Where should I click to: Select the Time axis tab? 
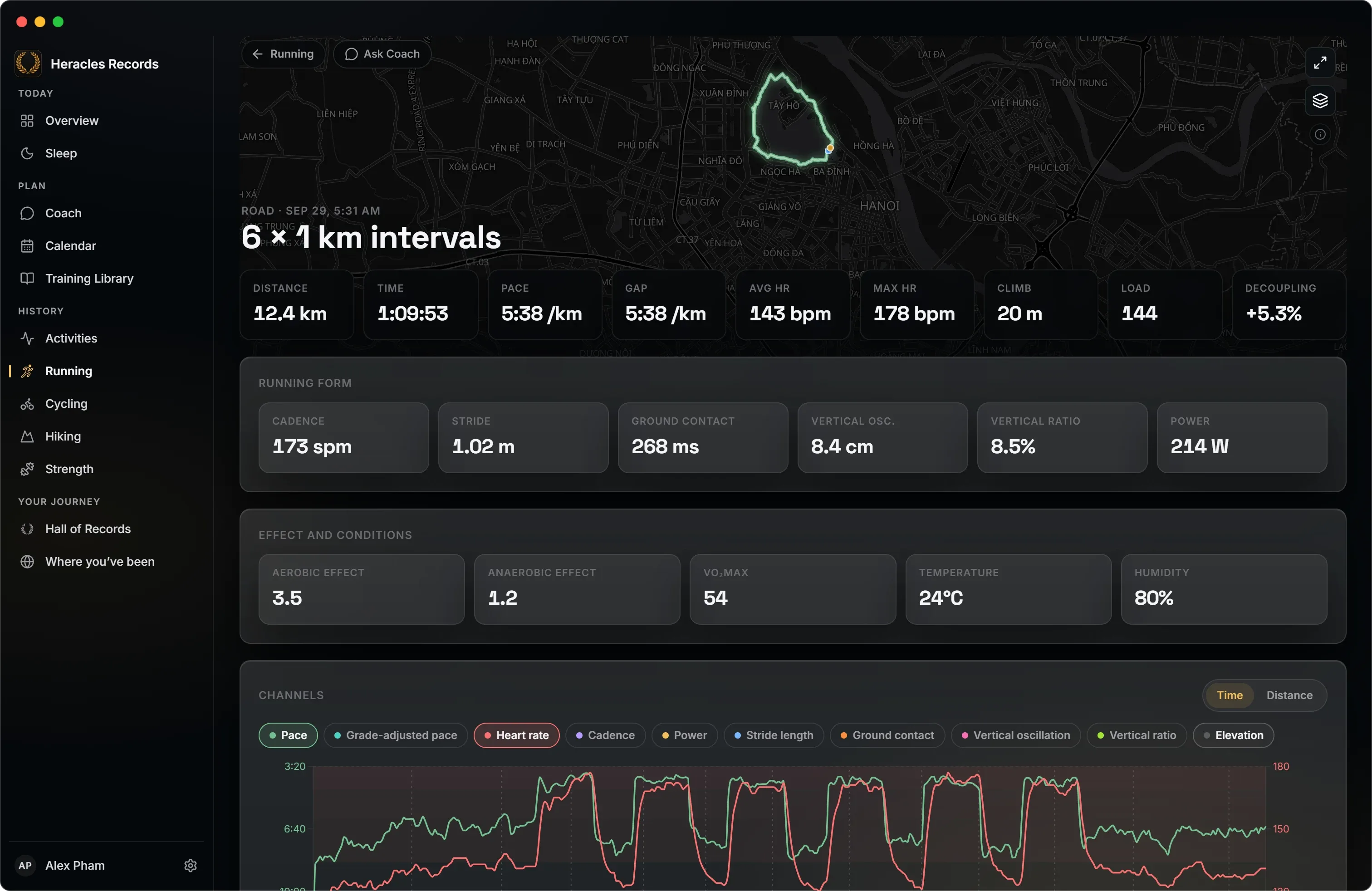pyautogui.click(x=1230, y=695)
